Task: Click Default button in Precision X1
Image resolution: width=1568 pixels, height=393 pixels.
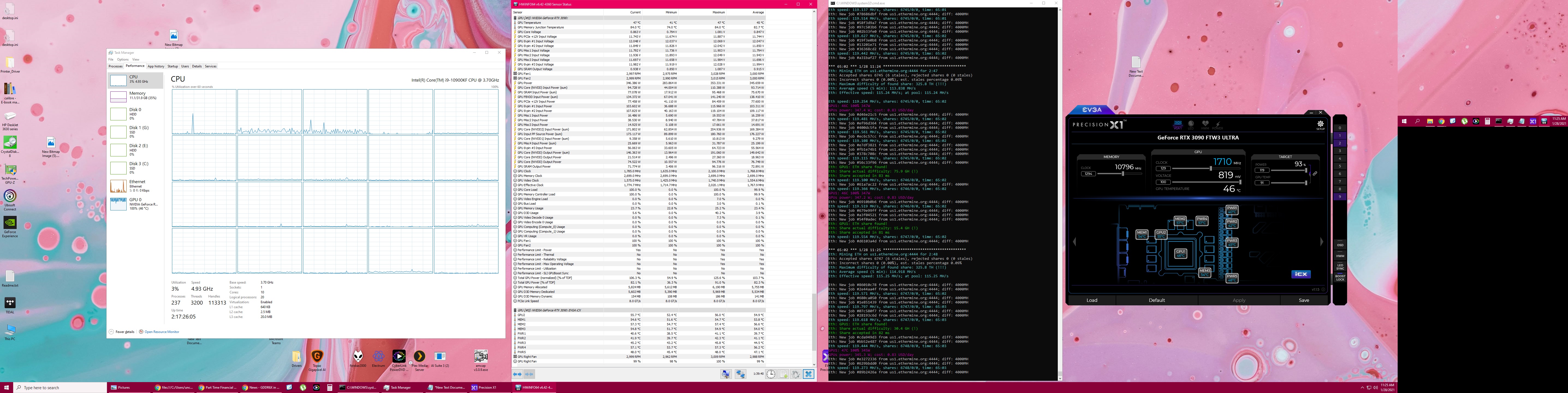Action: [x=1157, y=300]
